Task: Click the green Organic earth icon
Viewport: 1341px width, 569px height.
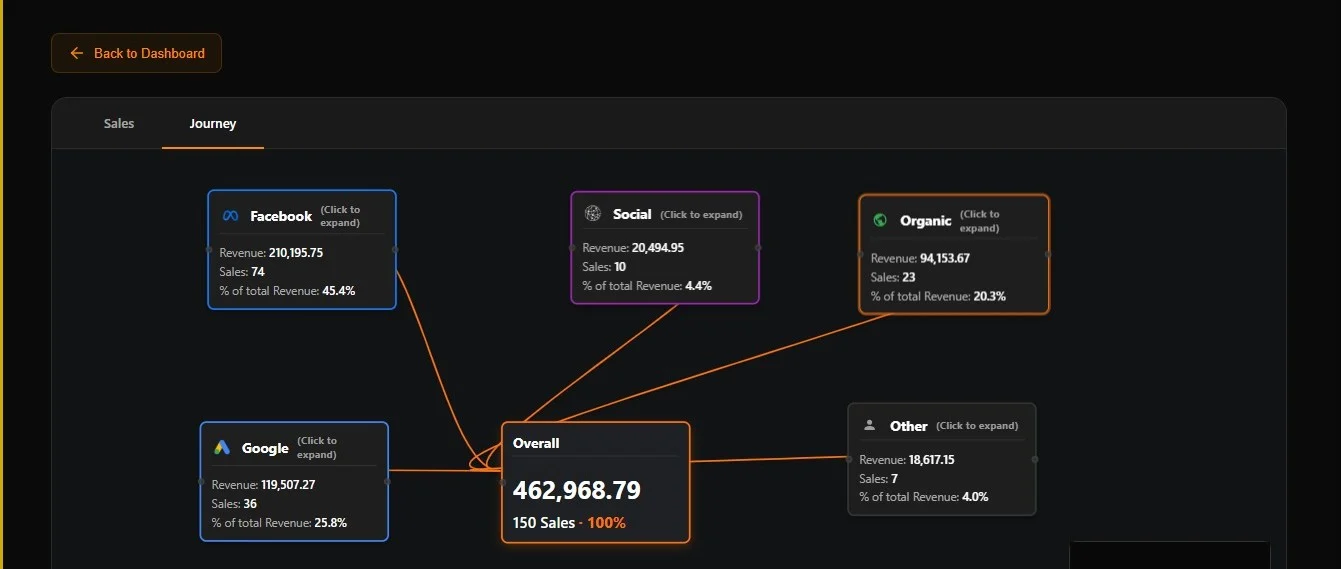Action: (x=880, y=220)
